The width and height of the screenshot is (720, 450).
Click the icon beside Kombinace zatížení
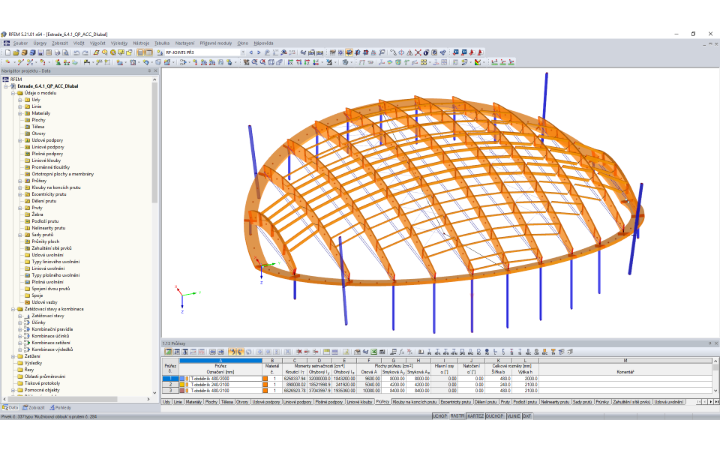27,343
